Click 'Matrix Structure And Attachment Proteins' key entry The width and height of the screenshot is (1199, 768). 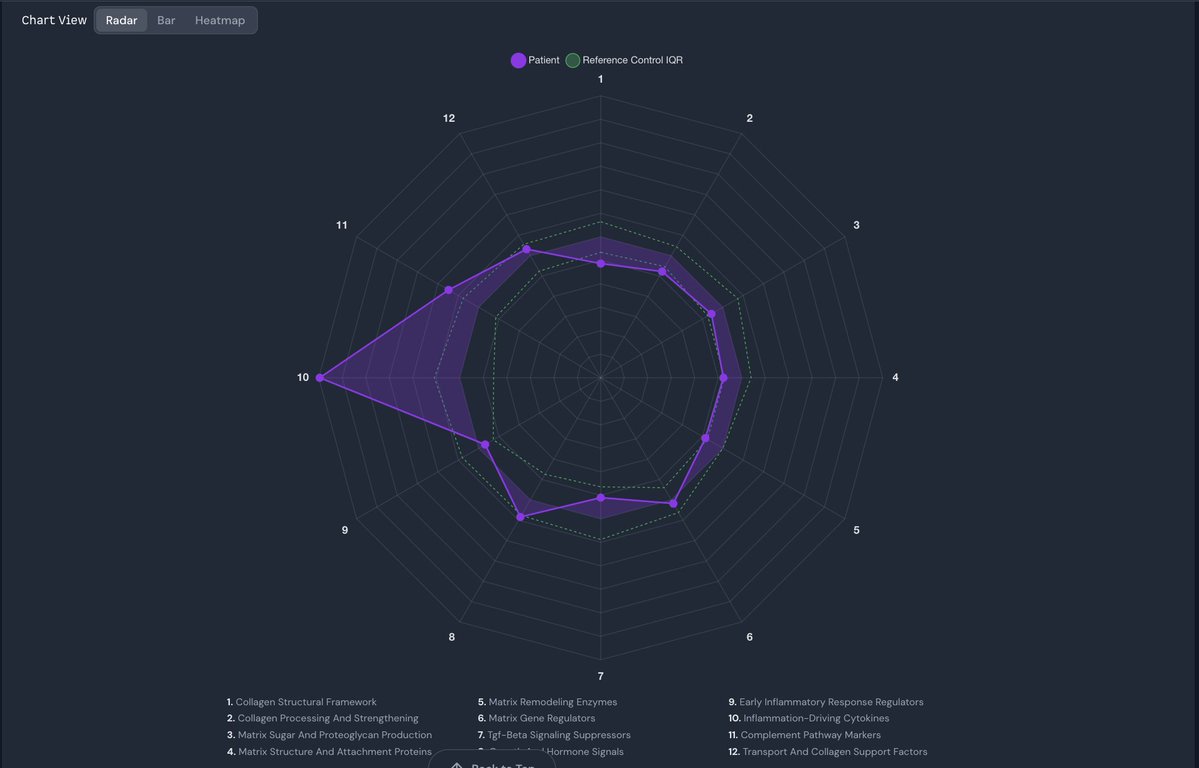(x=329, y=752)
